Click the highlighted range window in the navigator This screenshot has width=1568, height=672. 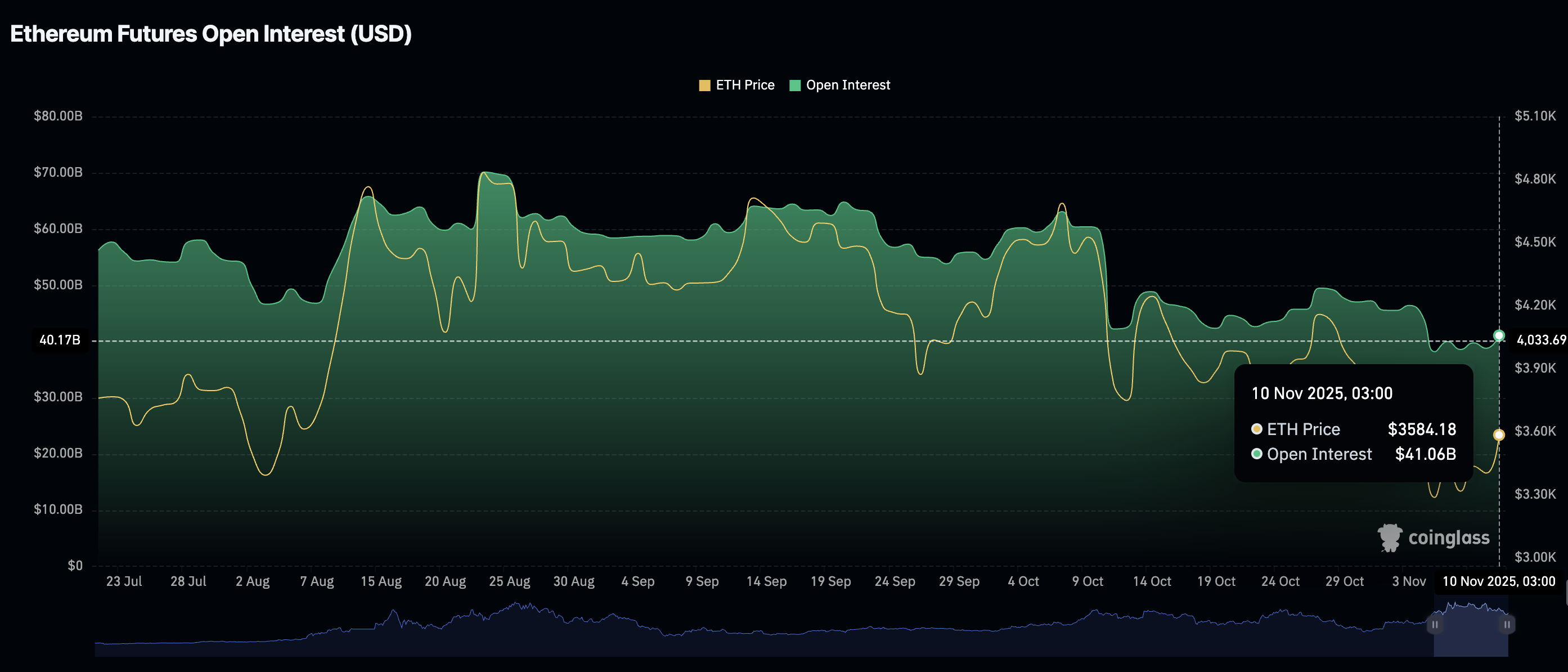point(1471,633)
